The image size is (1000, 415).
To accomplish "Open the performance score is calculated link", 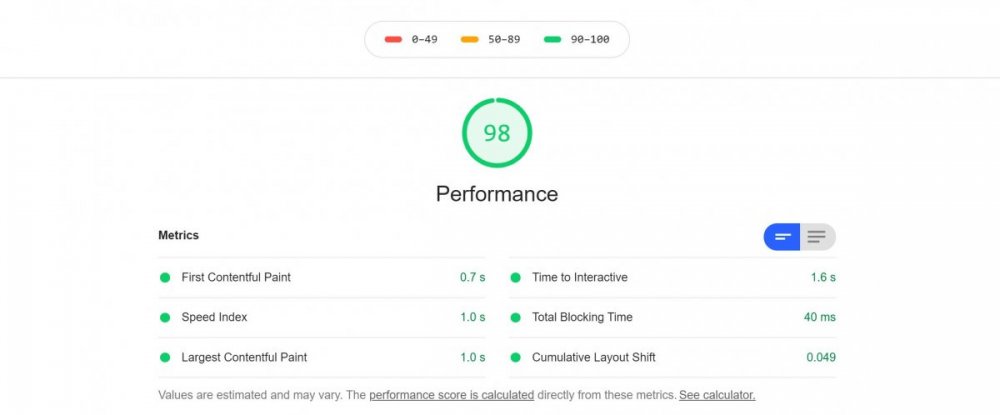I will click(451, 395).
